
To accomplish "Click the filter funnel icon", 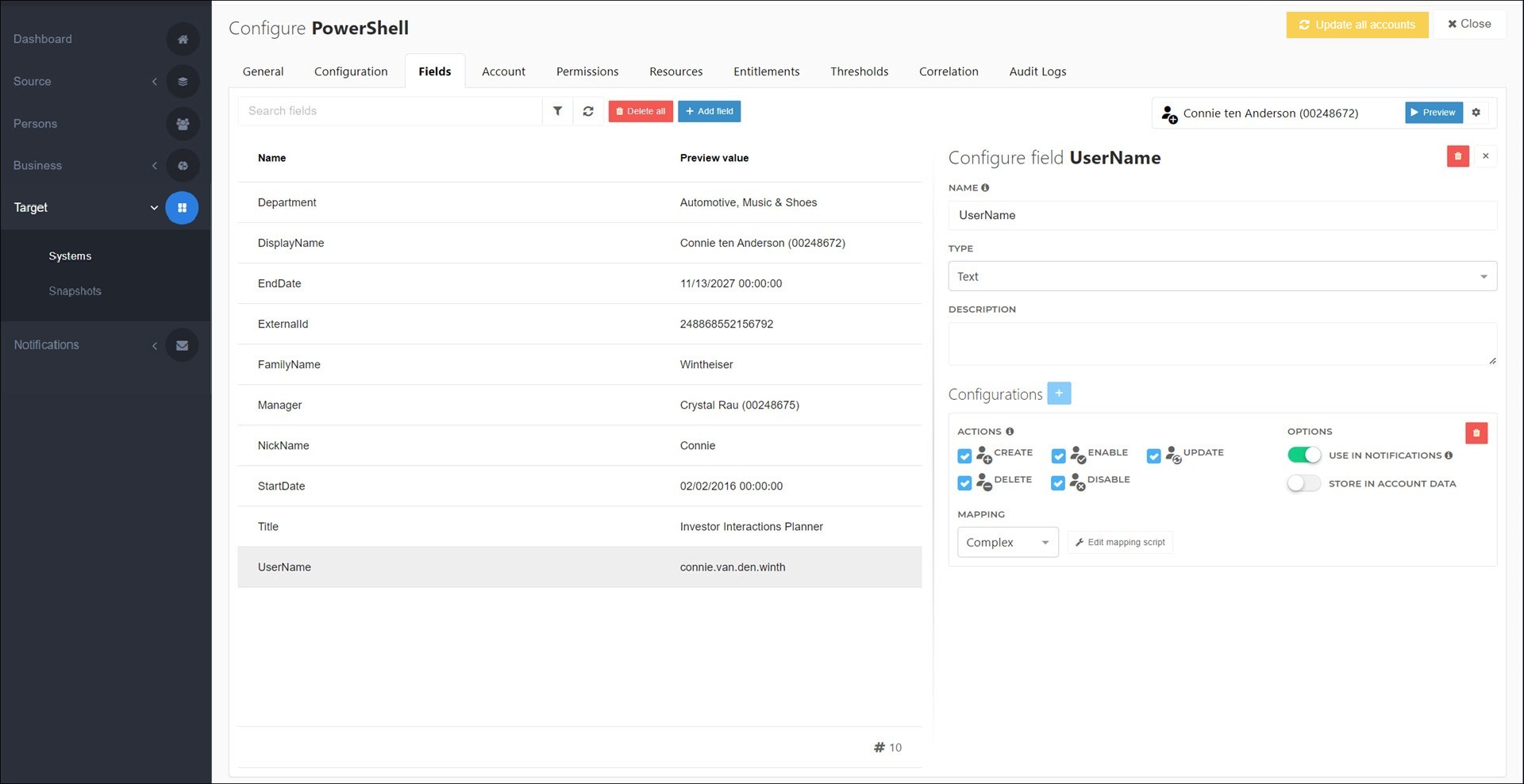I will click(558, 111).
